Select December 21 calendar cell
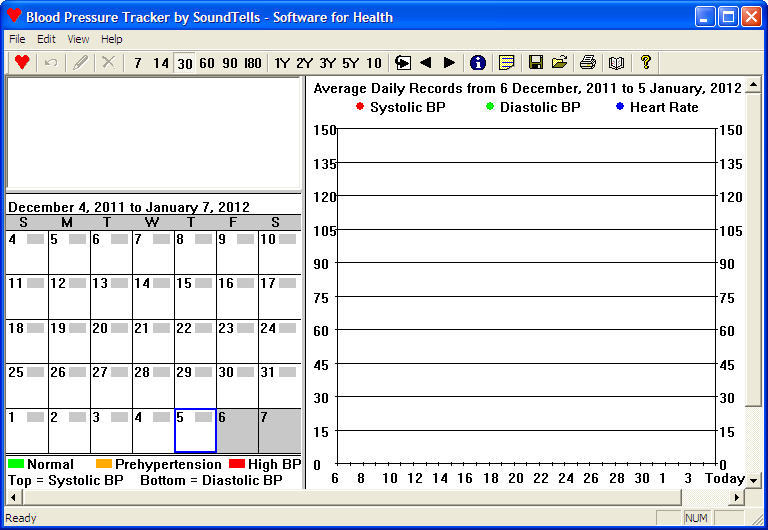The width and height of the screenshot is (768, 530). 153,341
